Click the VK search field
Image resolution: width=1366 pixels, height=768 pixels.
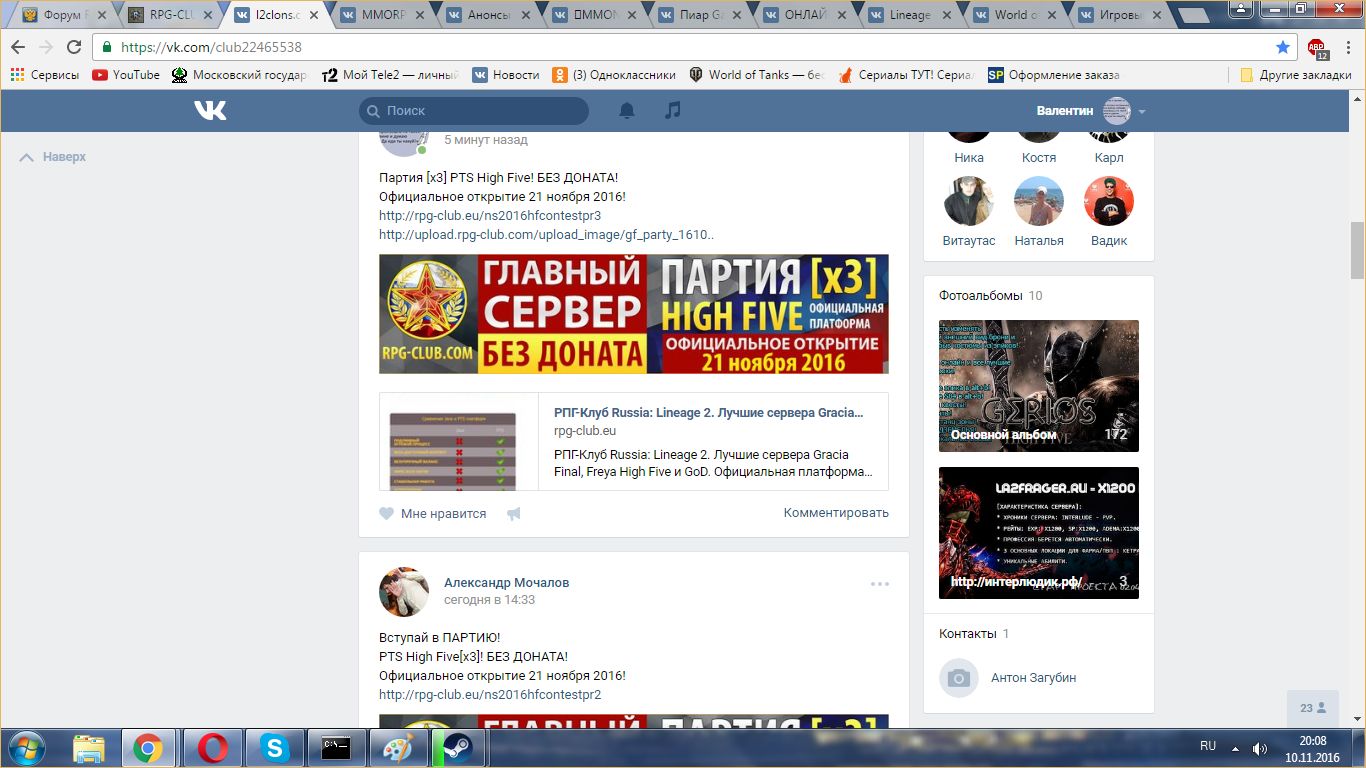coord(475,111)
